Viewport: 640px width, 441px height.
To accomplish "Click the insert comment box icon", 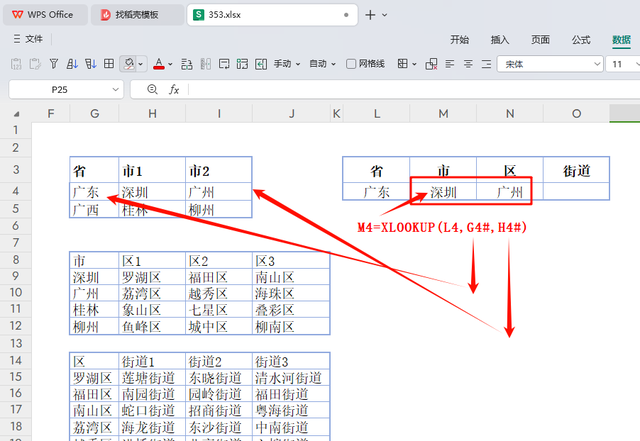I will 224,64.
